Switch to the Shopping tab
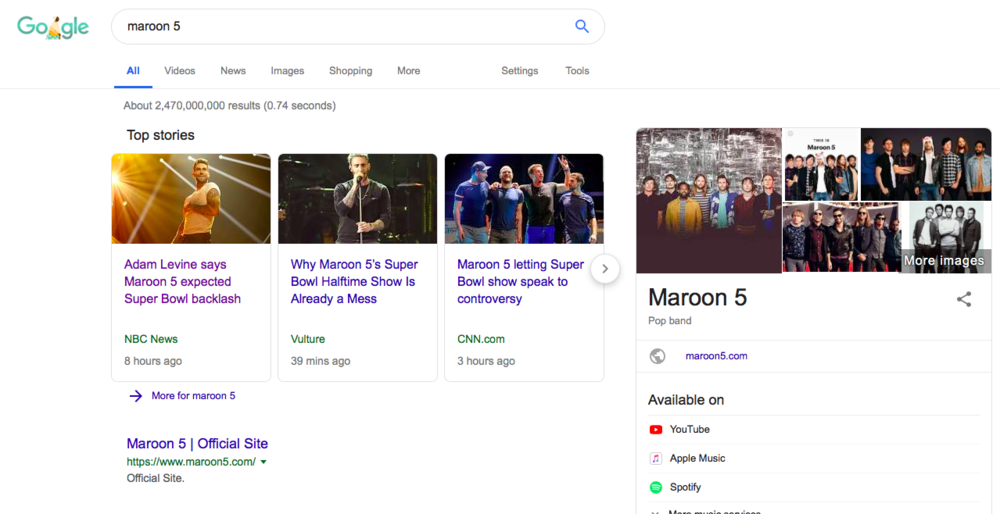This screenshot has height=514, width=1000. [350, 71]
